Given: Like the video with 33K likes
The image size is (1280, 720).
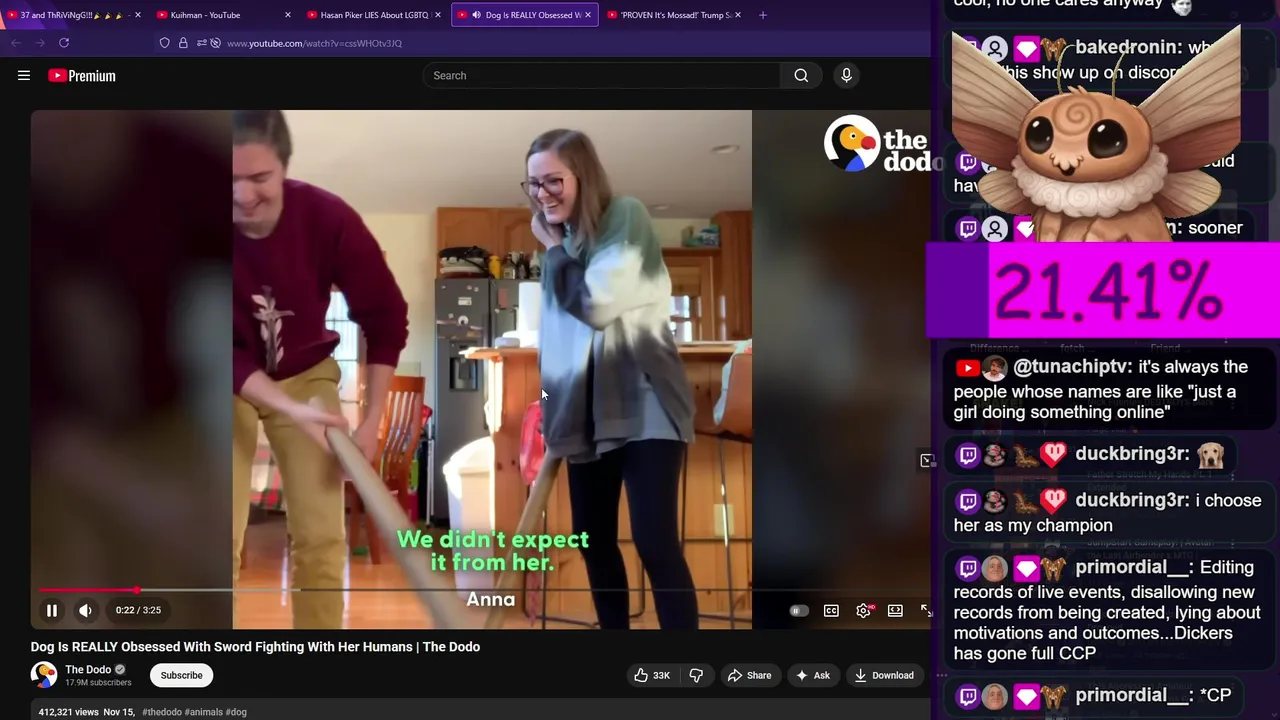Looking at the screenshot, I should pyautogui.click(x=651, y=676).
